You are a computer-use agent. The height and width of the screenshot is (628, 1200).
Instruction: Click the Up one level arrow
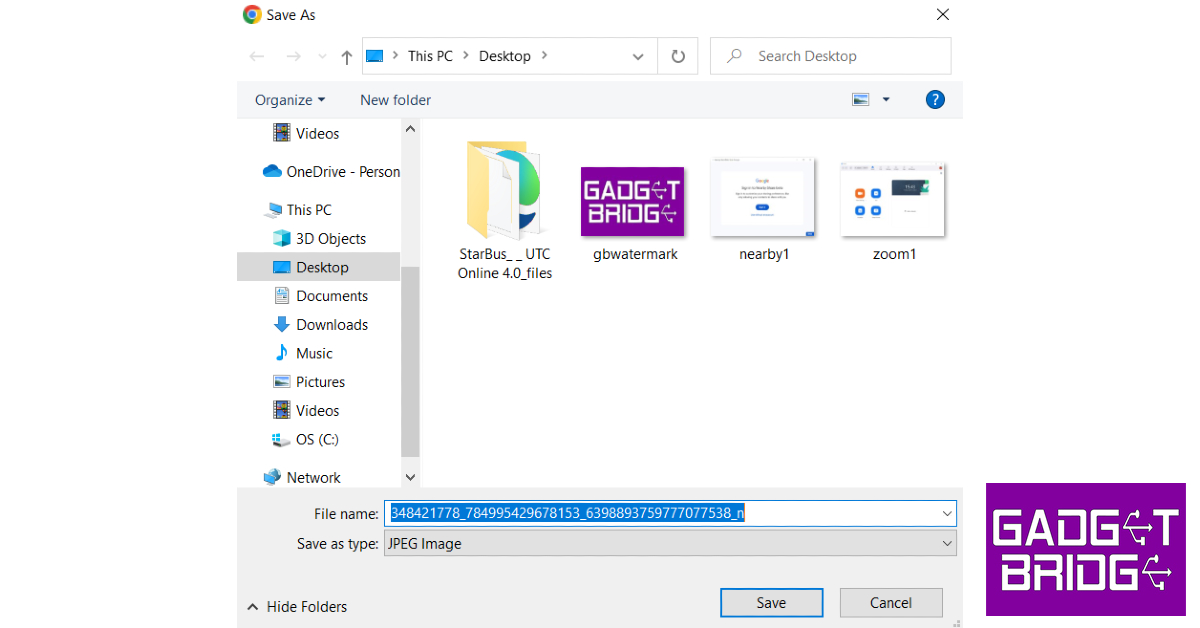click(346, 57)
